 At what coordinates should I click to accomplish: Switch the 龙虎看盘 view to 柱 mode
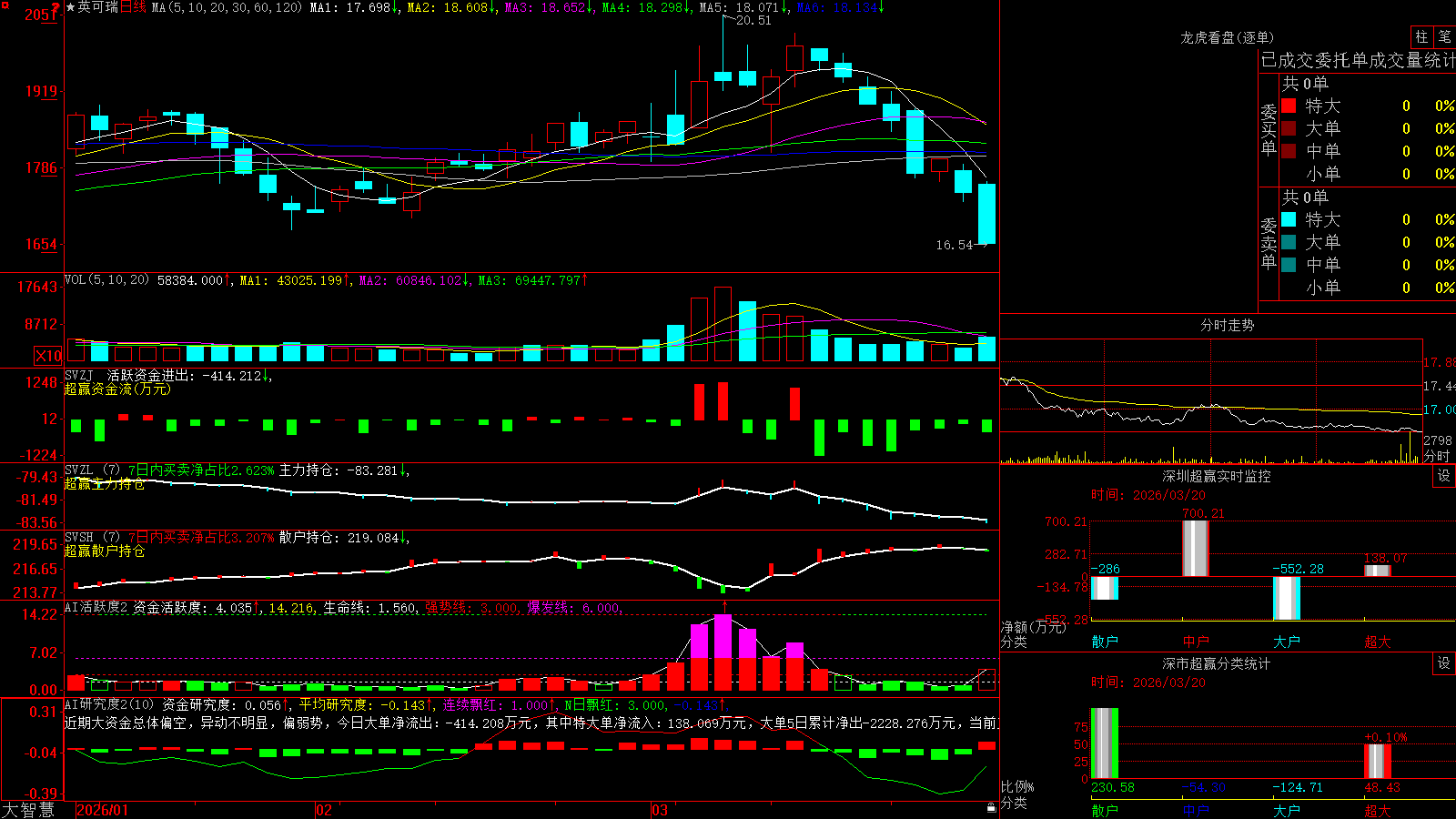click(x=1421, y=37)
